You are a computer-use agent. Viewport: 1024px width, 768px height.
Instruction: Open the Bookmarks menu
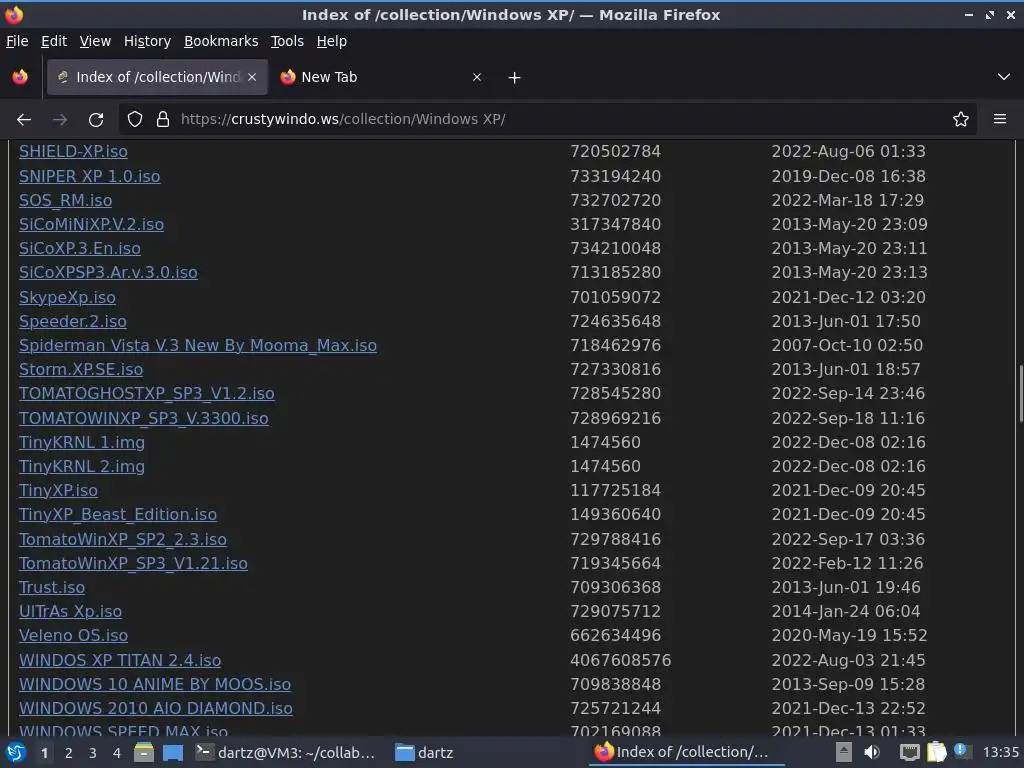click(x=221, y=41)
